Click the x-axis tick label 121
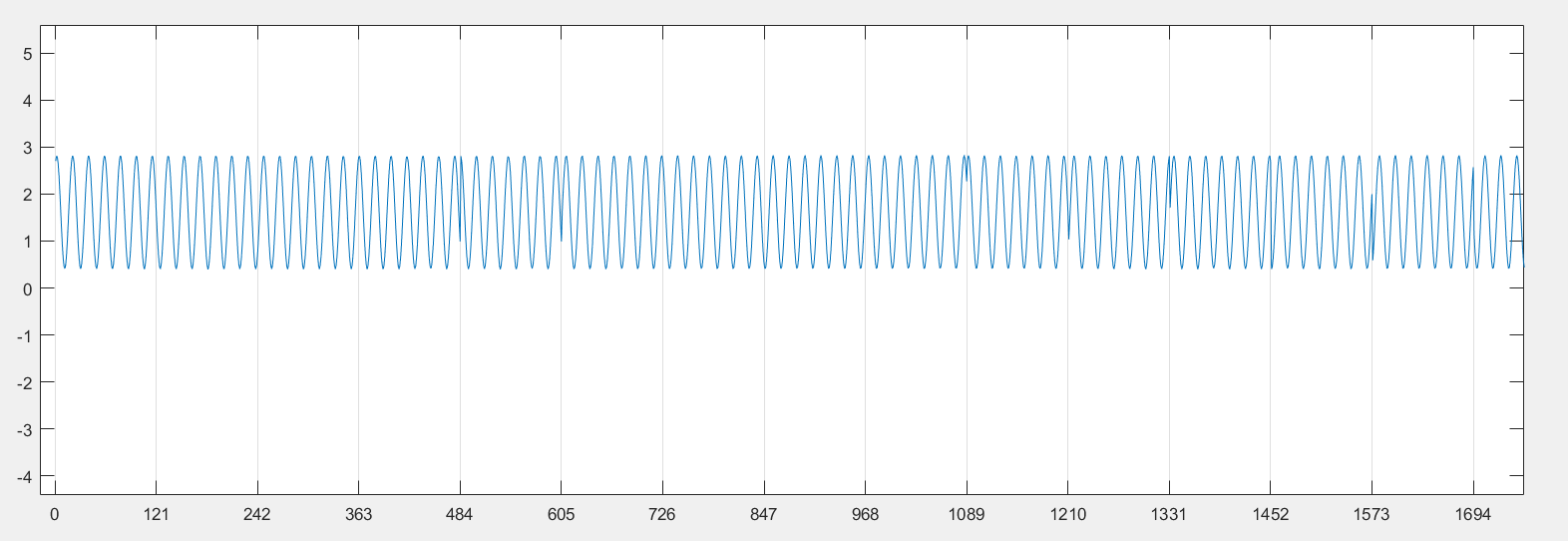This screenshot has width=1568, height=541. [156, 515]
